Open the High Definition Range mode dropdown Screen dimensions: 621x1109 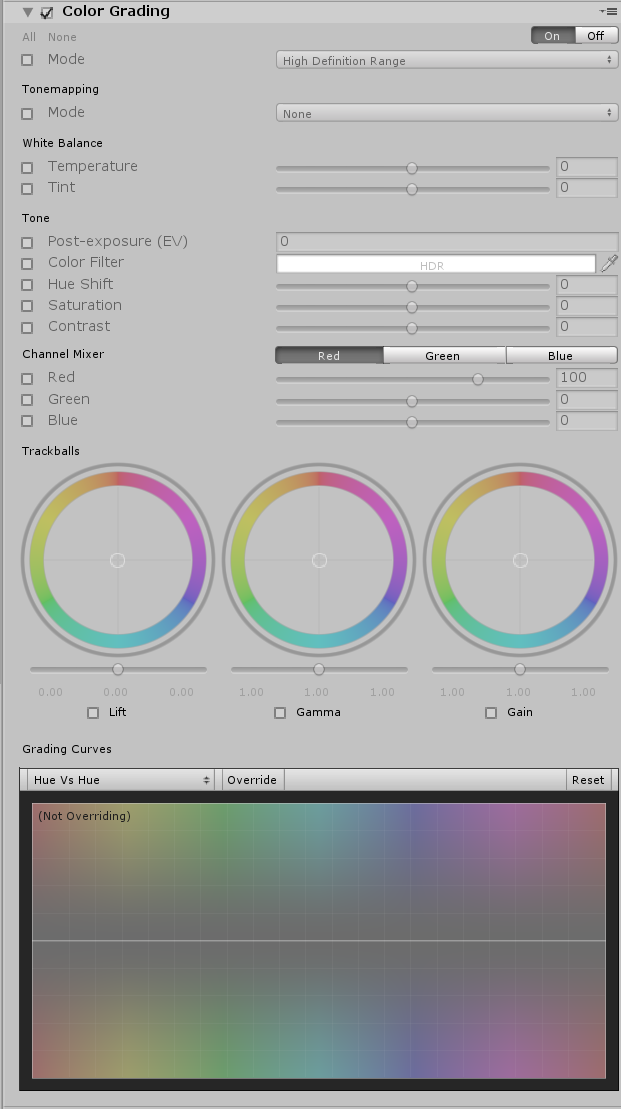(446, 60)
